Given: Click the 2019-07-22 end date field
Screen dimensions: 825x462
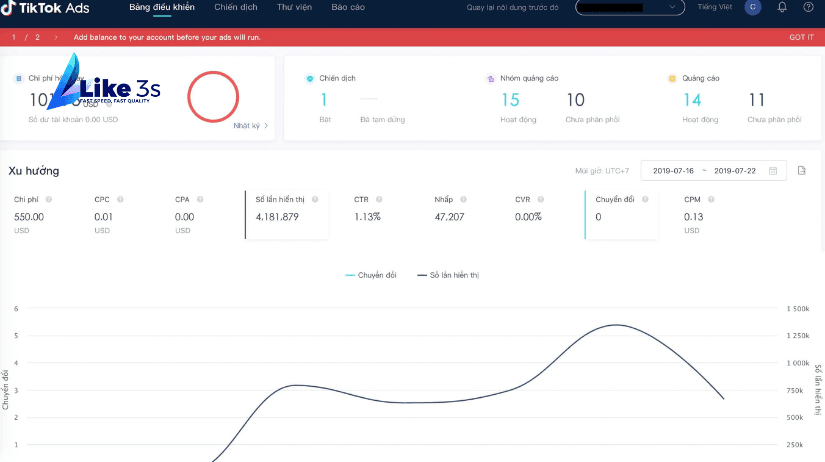Looking at the screenshot, I should [735, 171].
